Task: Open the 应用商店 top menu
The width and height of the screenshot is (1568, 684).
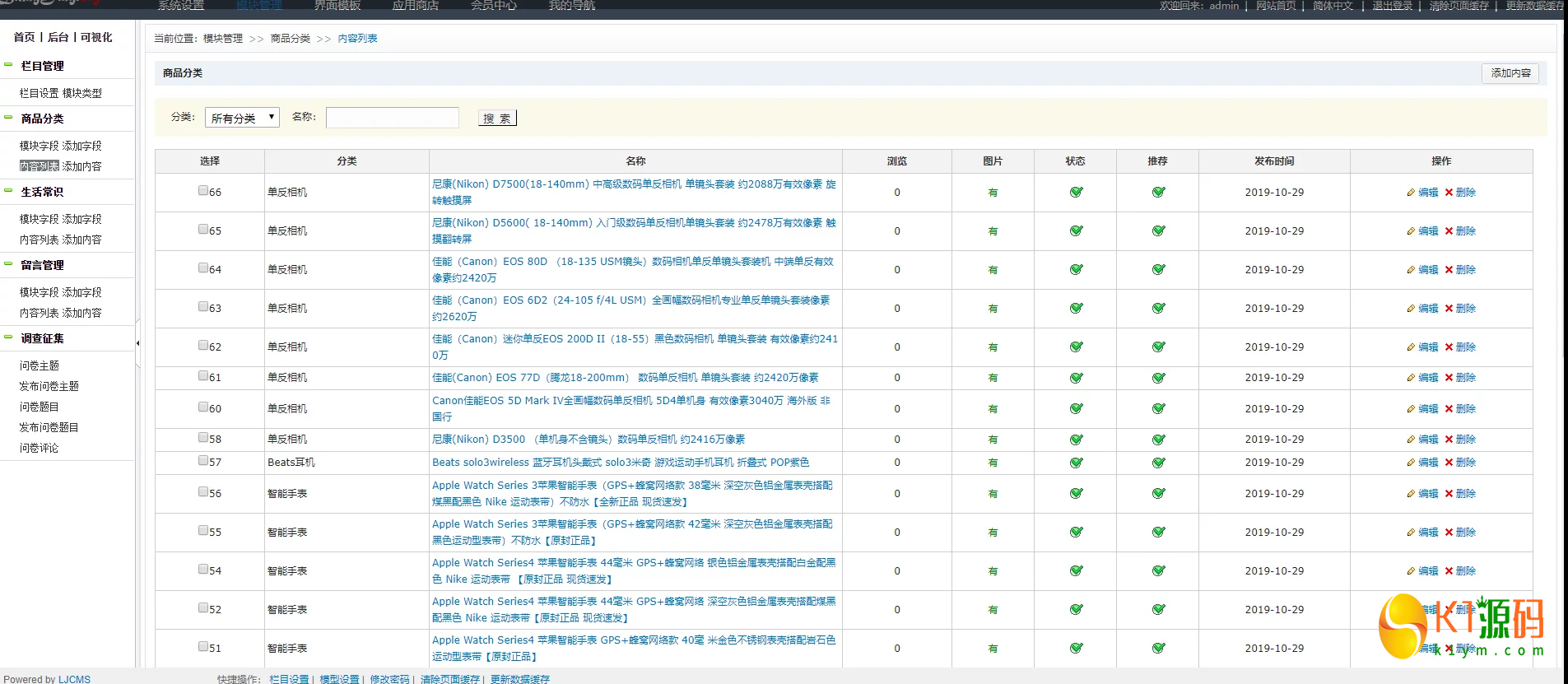Action: tap(415, 6)
